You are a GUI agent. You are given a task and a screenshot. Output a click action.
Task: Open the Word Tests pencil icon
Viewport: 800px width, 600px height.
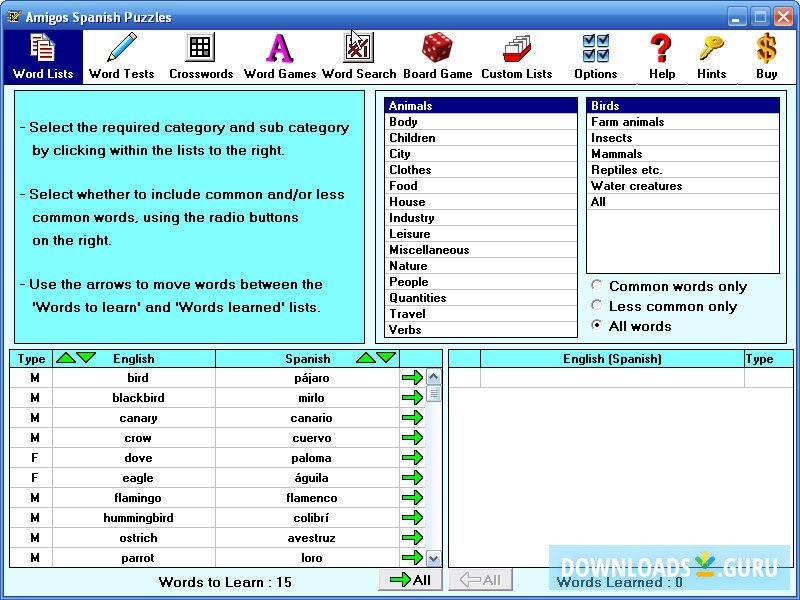point(121,57)
